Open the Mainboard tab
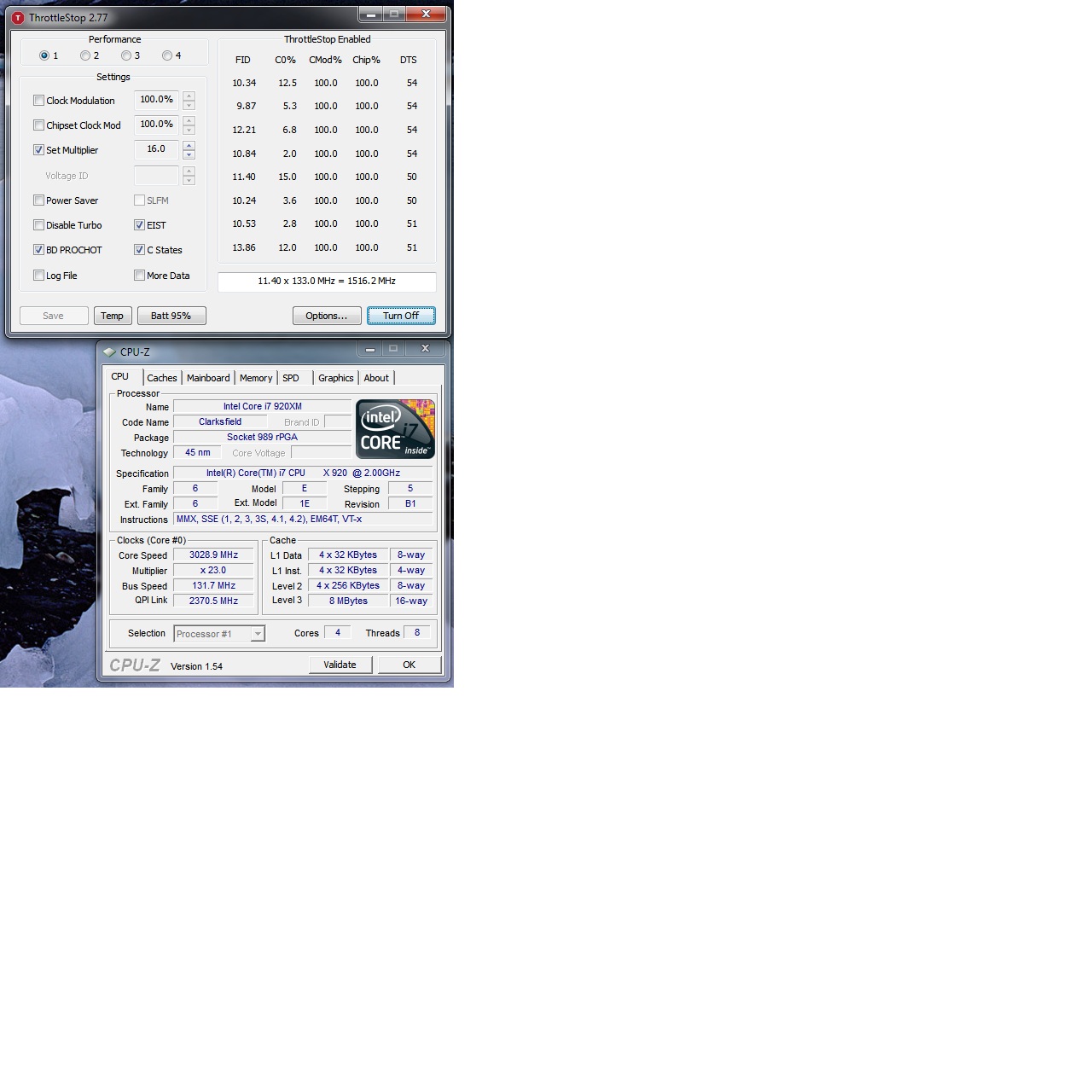The width and height of the screenshot is (1092, 1092). pos(208,378)
